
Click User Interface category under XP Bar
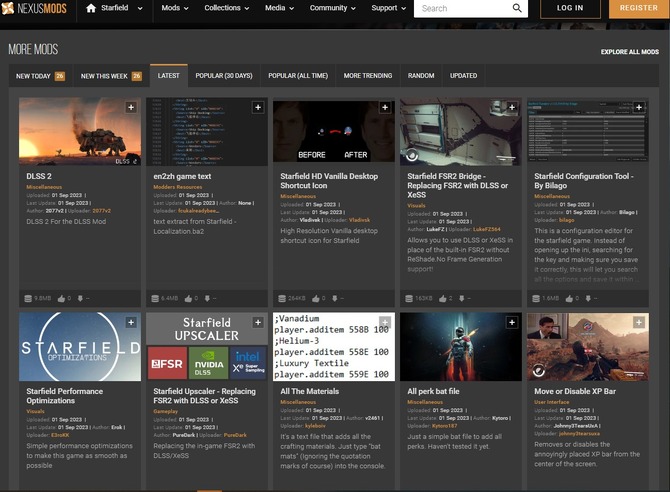point(551,402)
